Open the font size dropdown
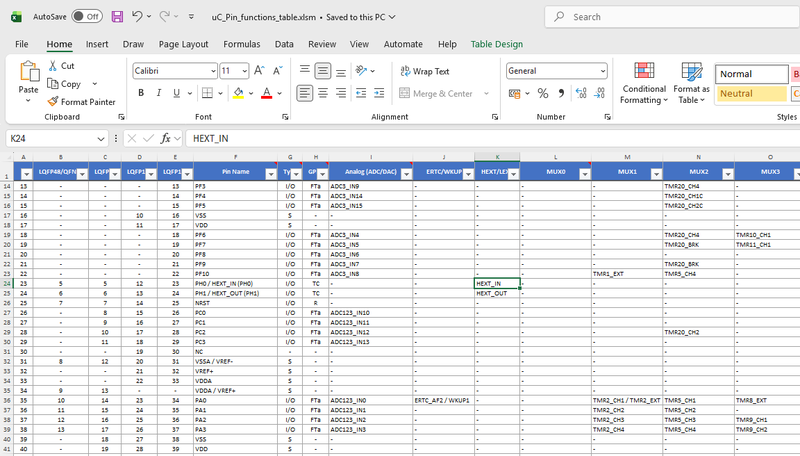 point(245,71)
